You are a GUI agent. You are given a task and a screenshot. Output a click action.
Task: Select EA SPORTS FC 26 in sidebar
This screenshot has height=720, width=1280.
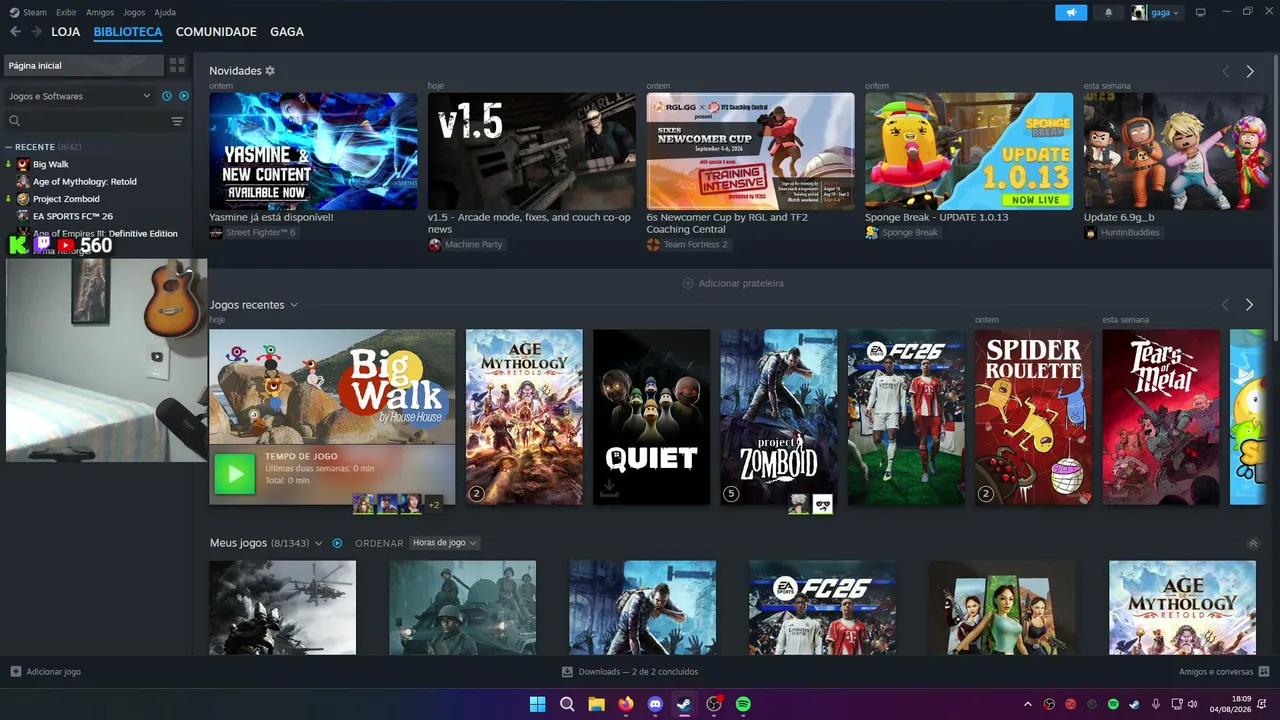pos(73,216)
